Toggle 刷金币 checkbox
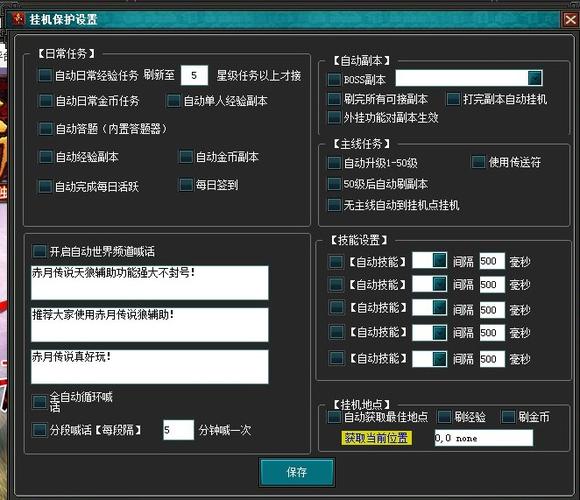 tap(508, 417)
